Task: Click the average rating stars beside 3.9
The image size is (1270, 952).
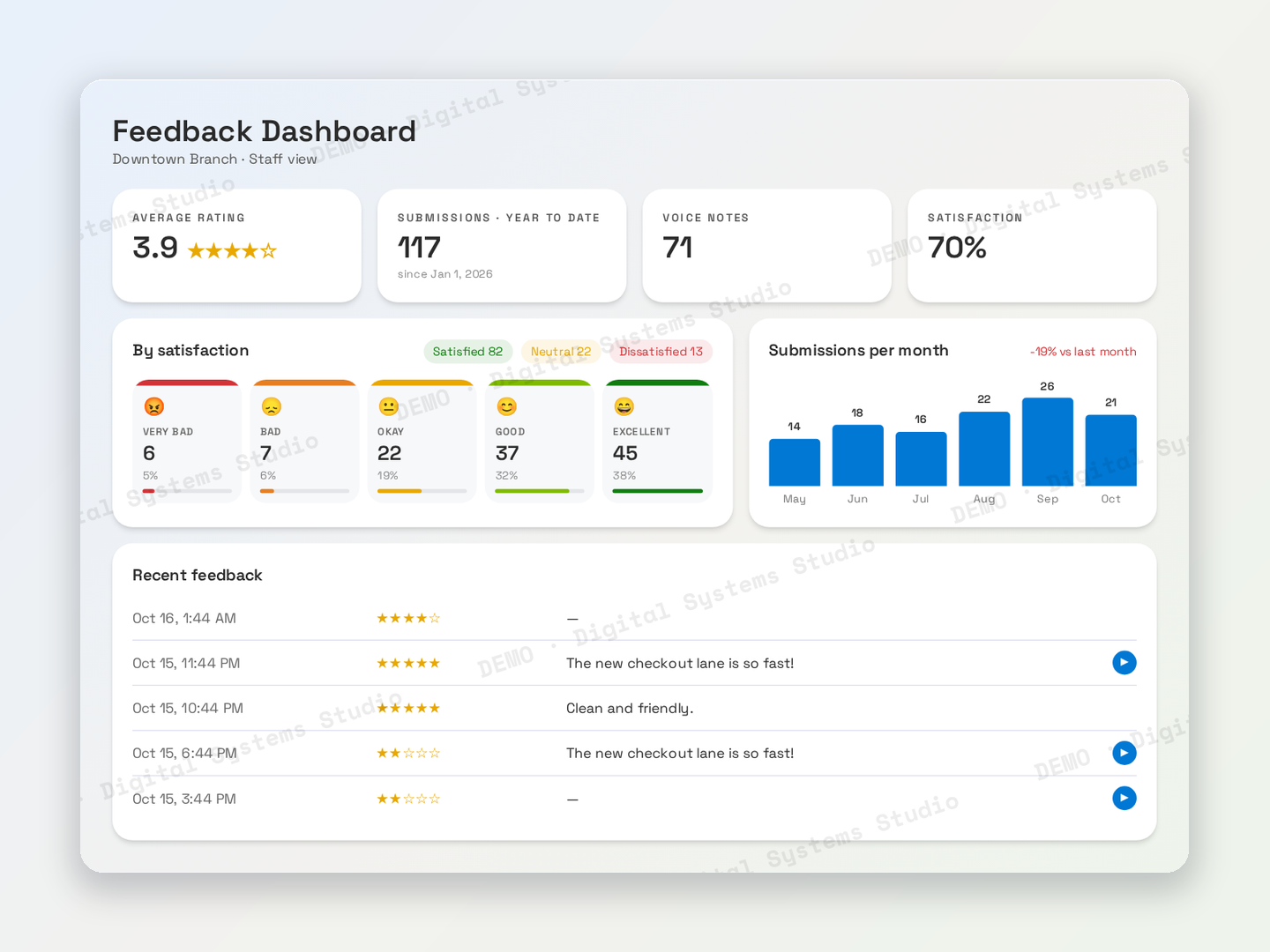Action: pyautogui.click(x=233, y=251)
